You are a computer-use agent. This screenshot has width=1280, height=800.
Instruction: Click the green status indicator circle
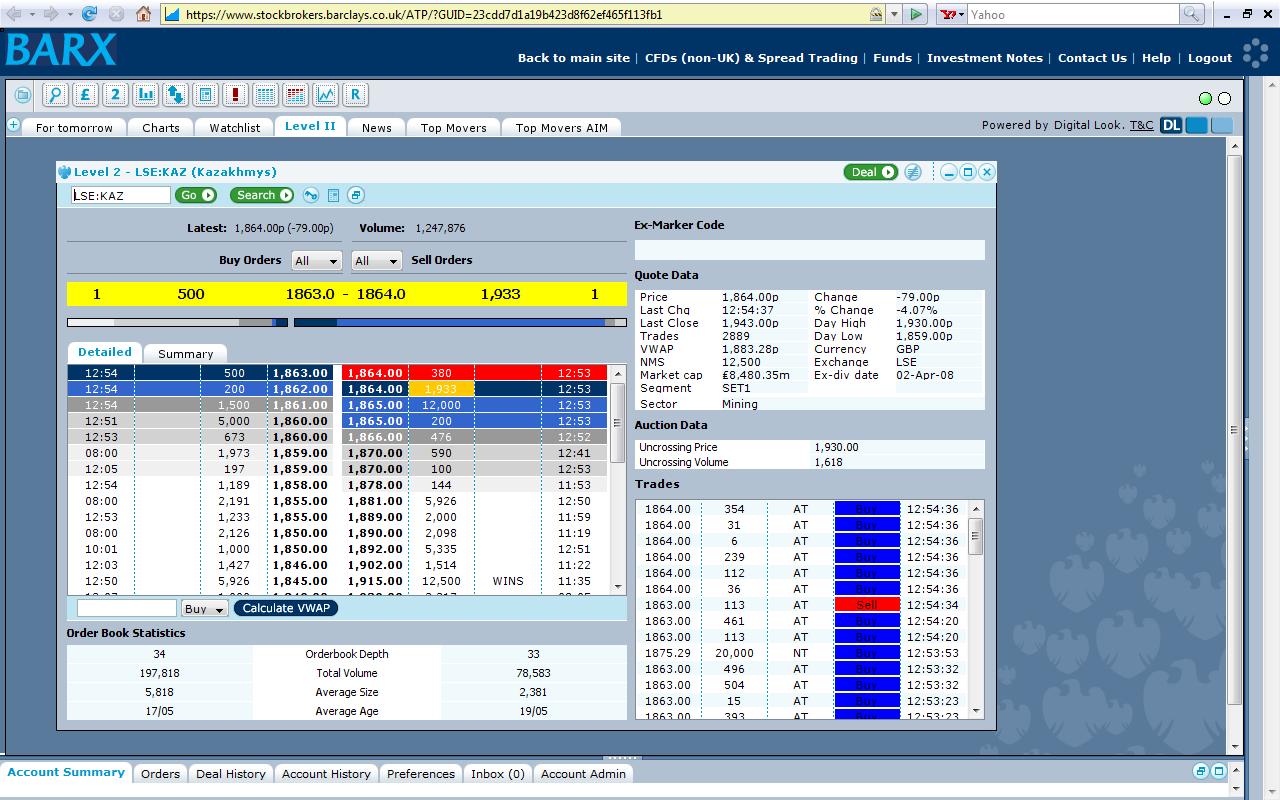tap(1205, 98)
